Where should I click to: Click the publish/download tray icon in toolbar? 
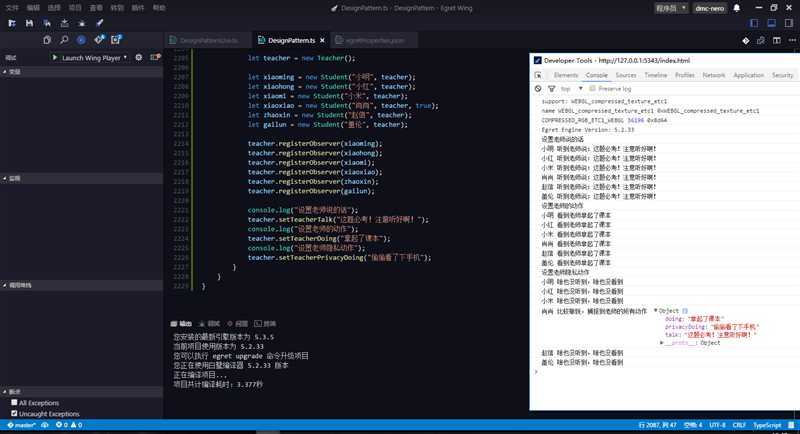tap(64, 23)
